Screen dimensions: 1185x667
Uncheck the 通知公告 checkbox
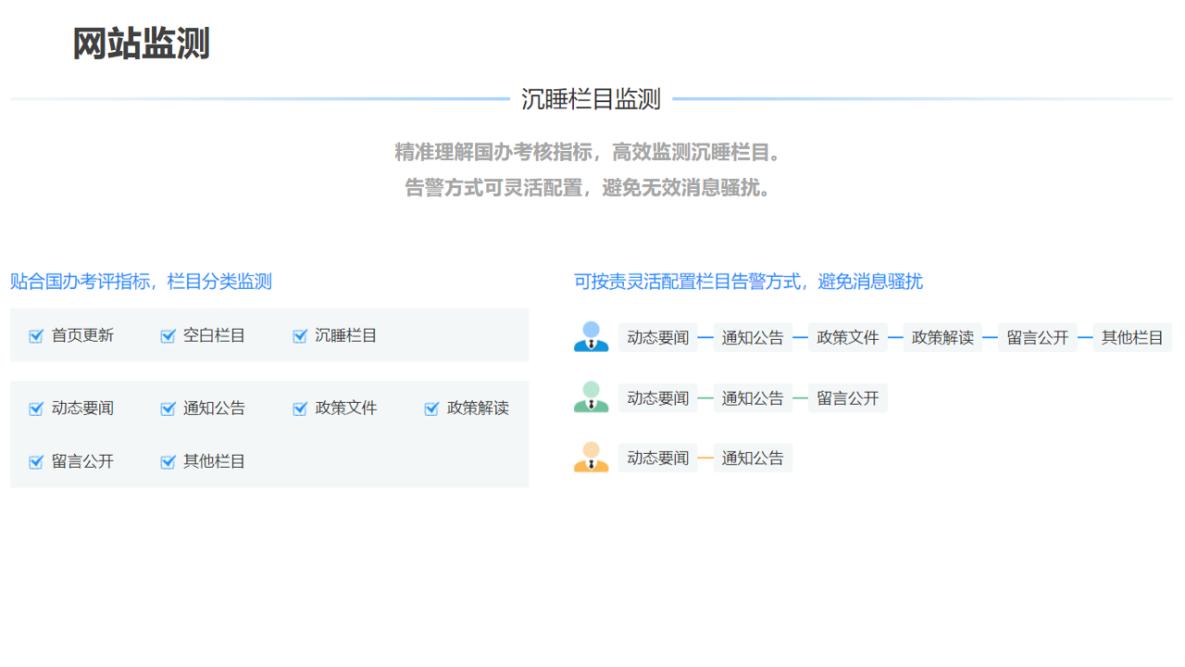click(168, 408)
